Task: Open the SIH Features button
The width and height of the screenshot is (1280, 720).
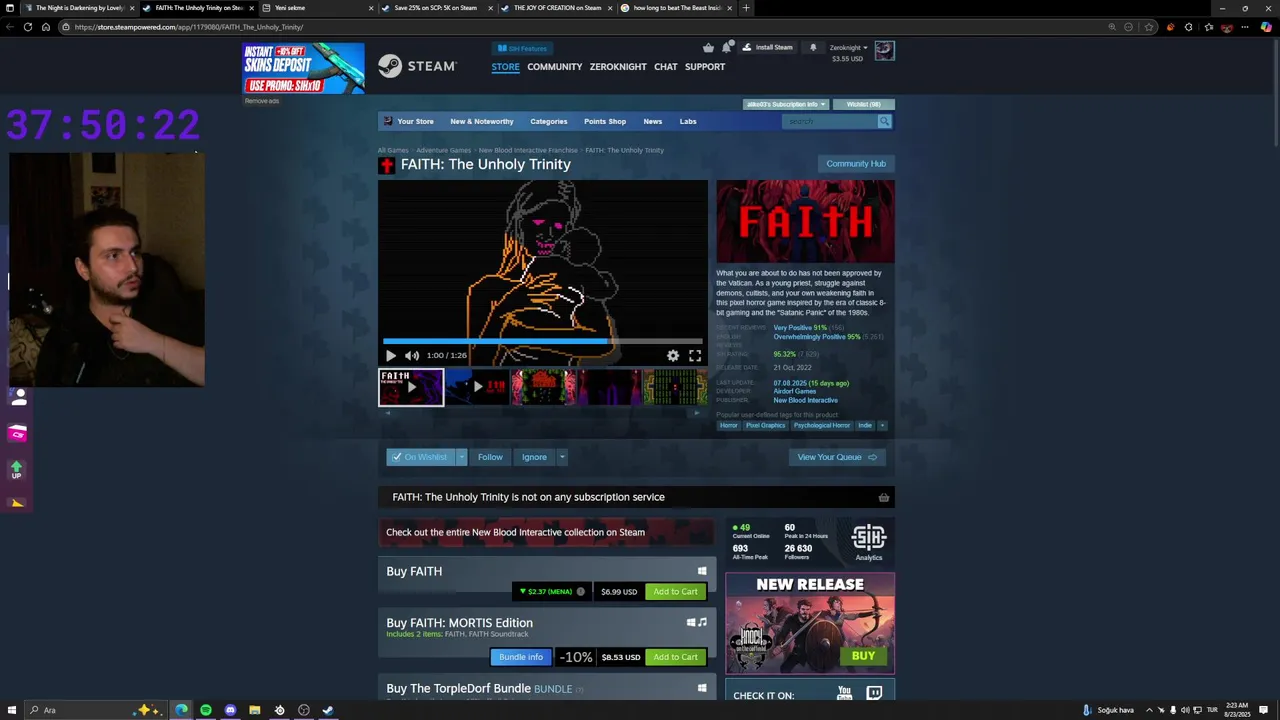Action: coord(522,48)
